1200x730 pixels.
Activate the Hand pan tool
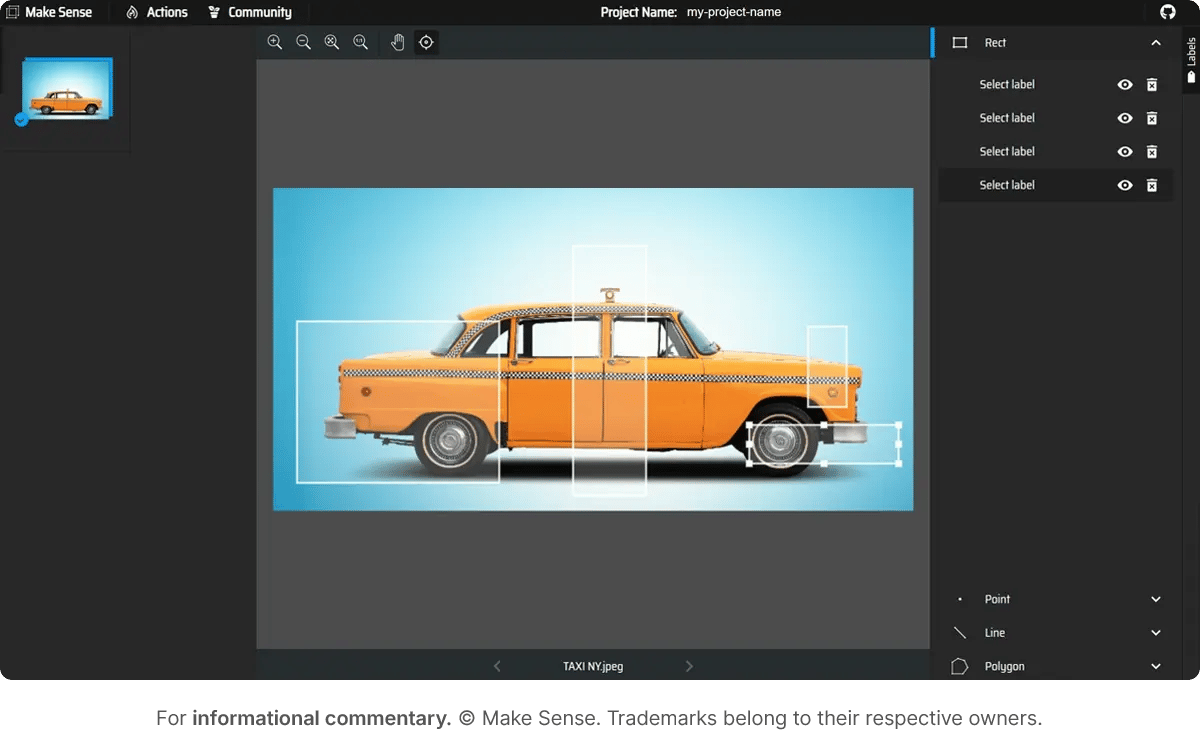(398, 42)
